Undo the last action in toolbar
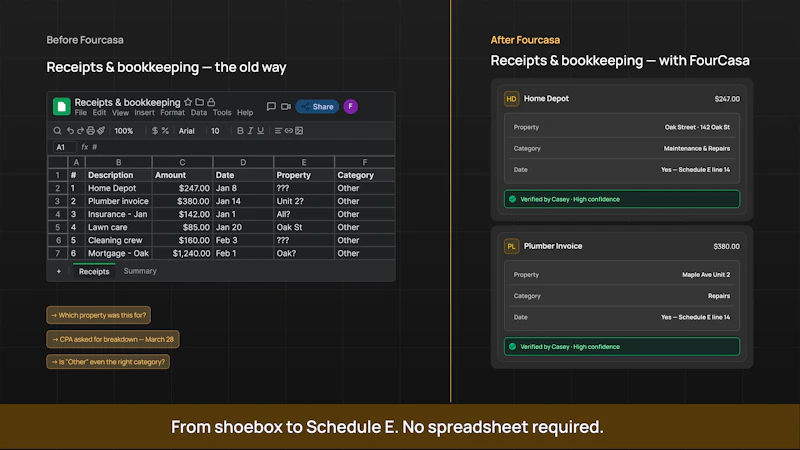 click(x=70, y=131)
